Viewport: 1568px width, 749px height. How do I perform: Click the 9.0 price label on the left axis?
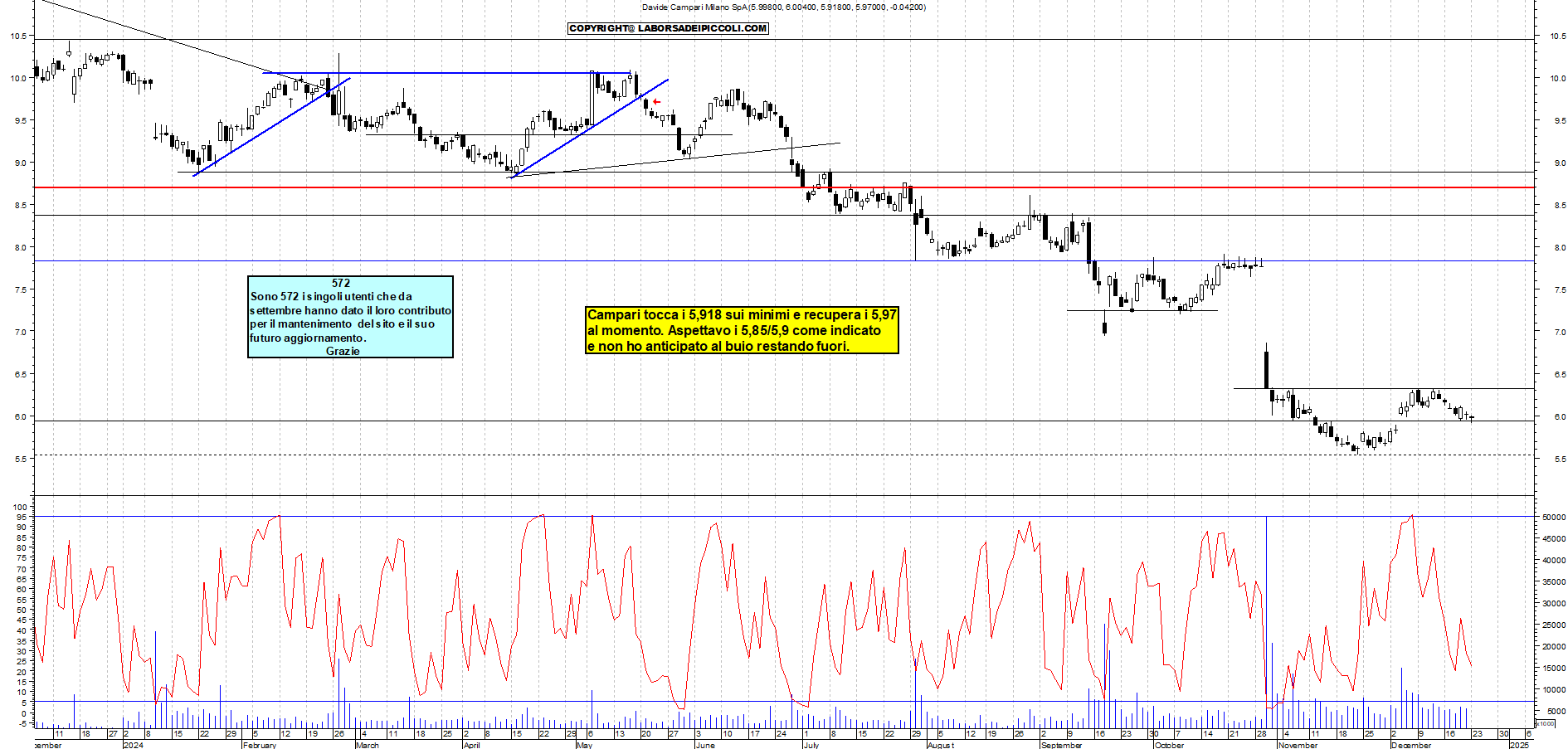point(20,163)
